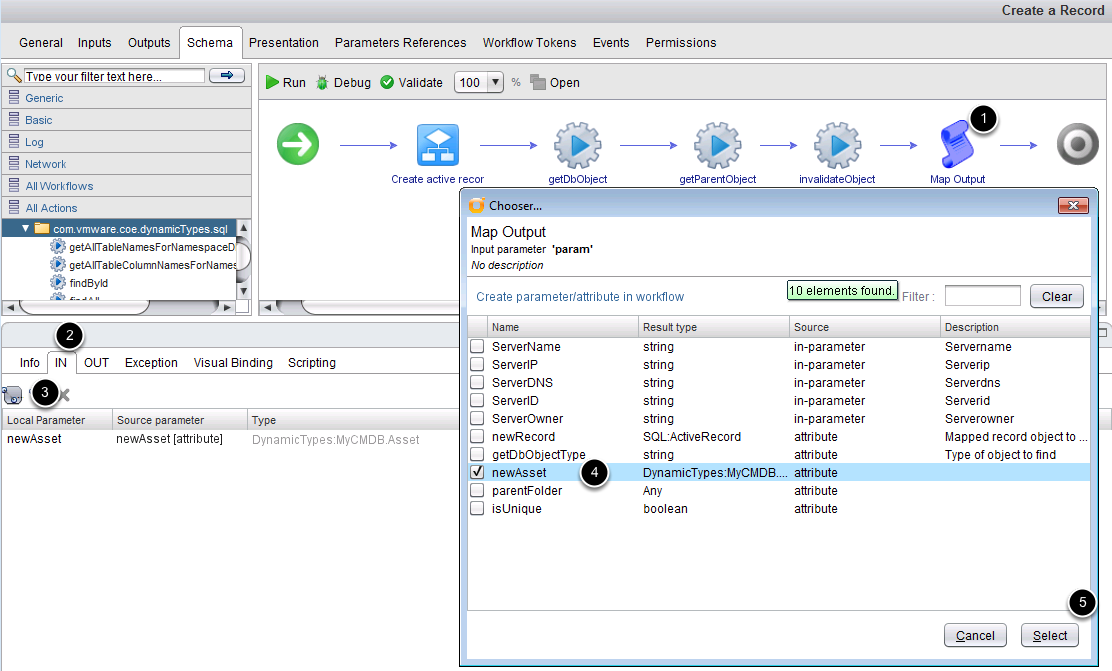The height and width of the screenshot is (671, 1112).
Task: Click the Validate checkmark icon
Action: [387, 82]
